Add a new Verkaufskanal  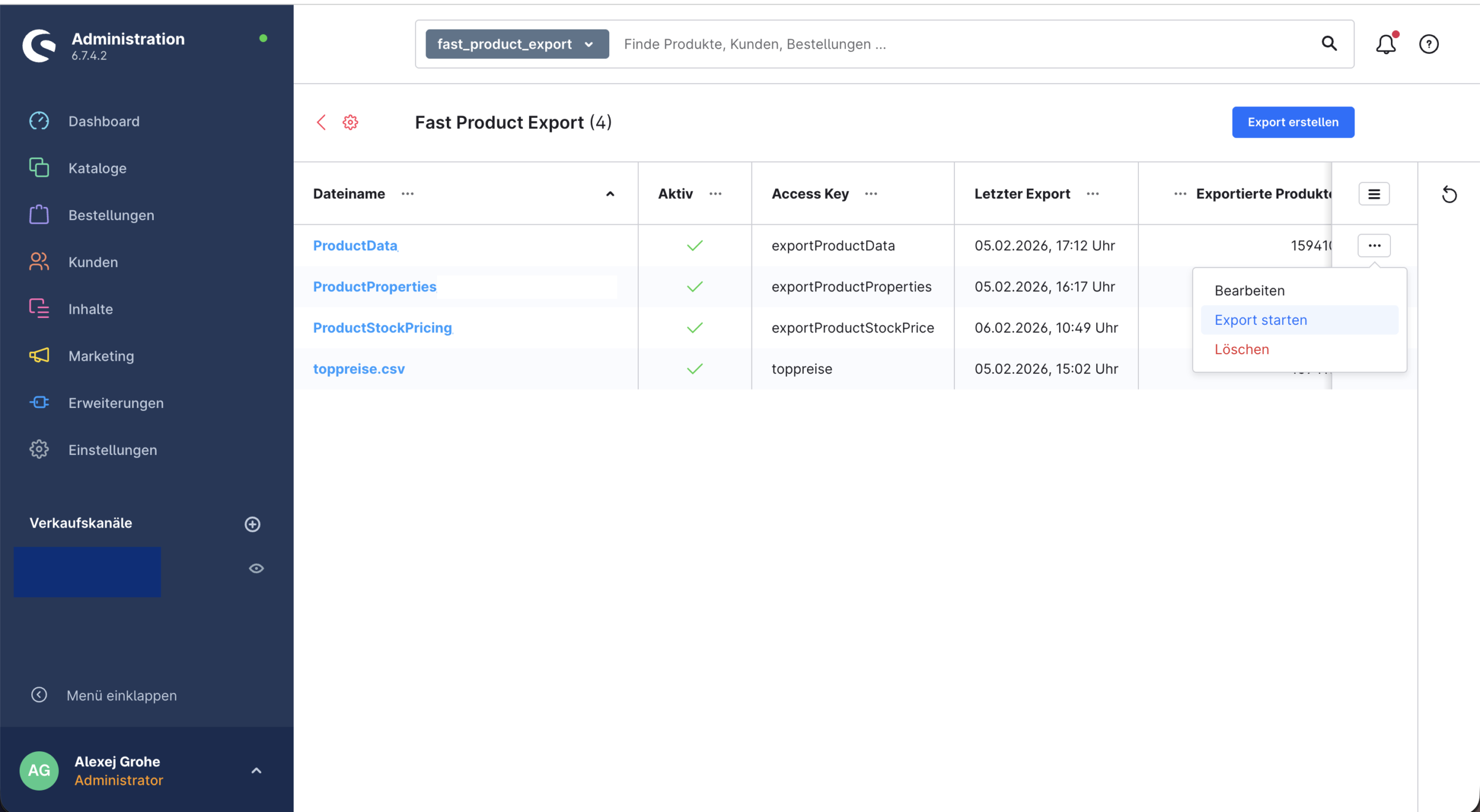(253, 524)
